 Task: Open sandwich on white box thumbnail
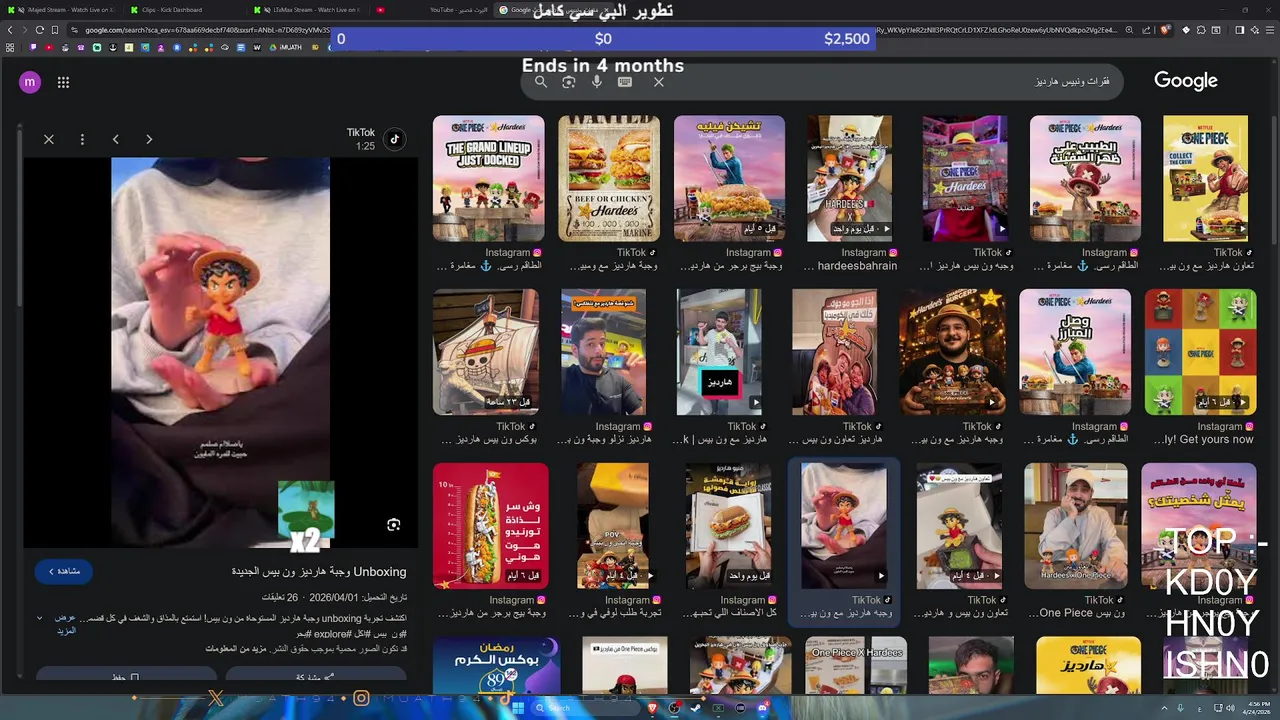(728, 526)
